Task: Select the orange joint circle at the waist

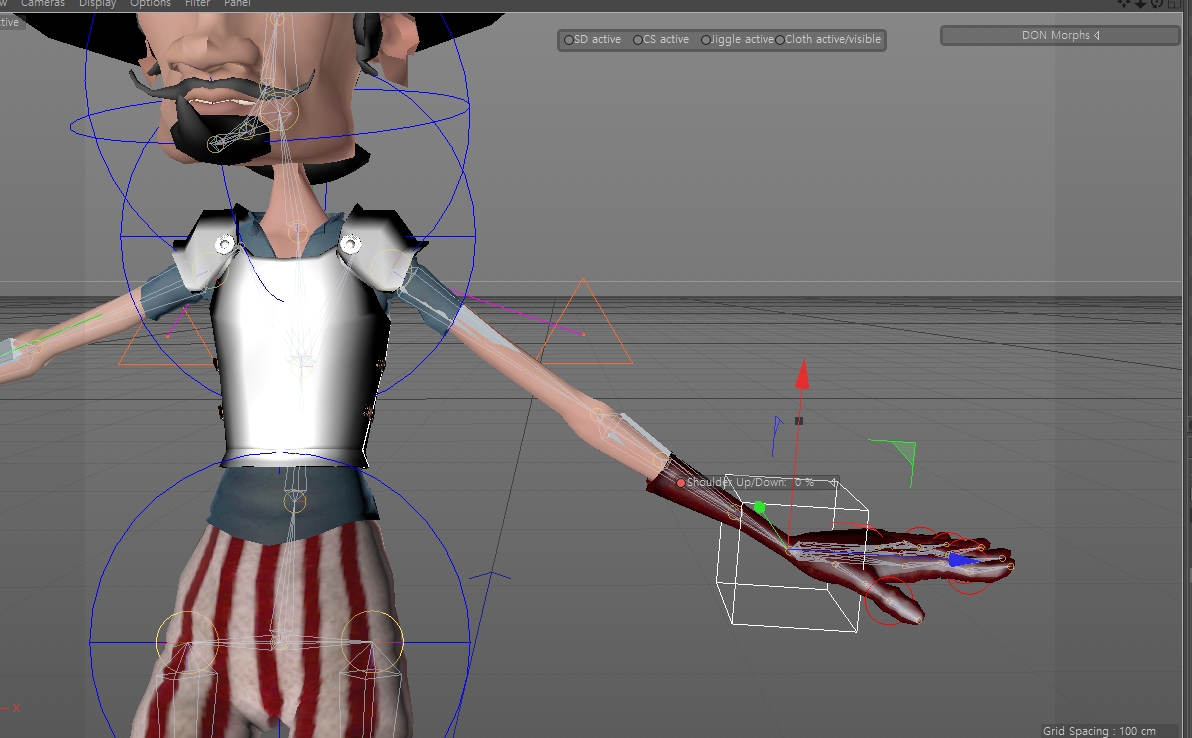Action: click(294, 501)
